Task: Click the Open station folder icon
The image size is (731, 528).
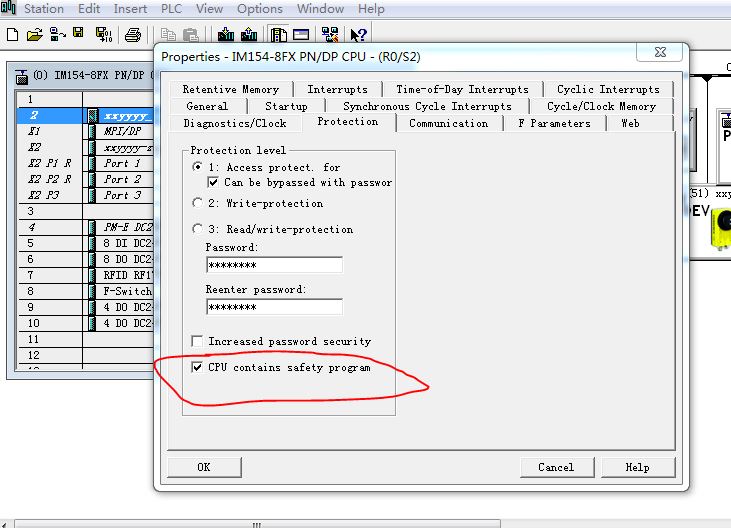Action: click(x=34, y=34)
